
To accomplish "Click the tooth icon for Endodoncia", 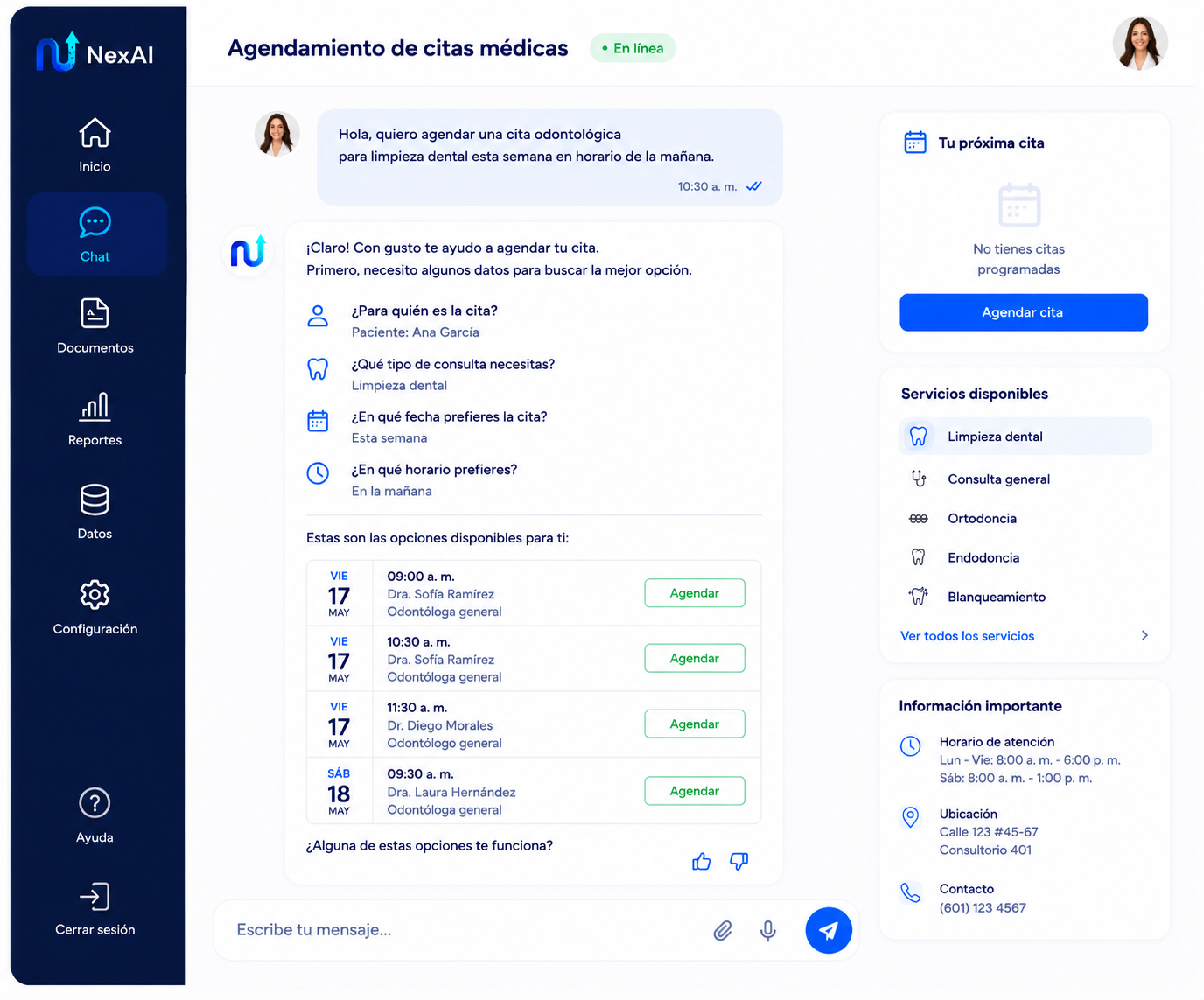I will (919, 557).
